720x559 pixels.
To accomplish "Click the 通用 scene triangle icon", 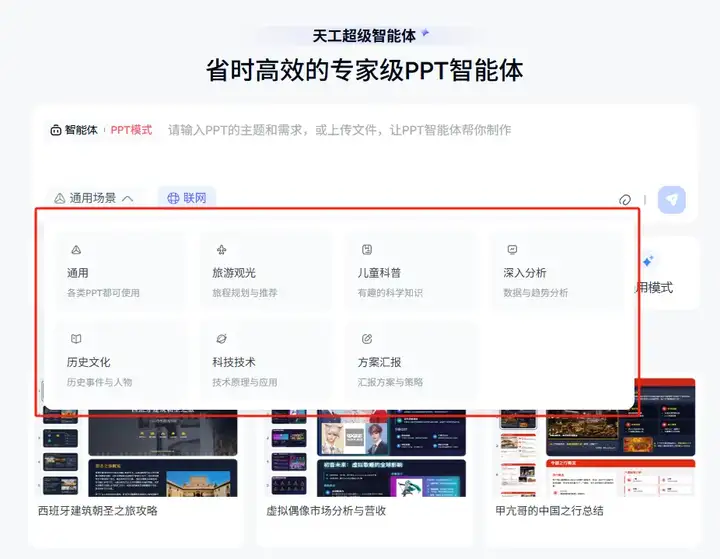I will tap(76, 250).
